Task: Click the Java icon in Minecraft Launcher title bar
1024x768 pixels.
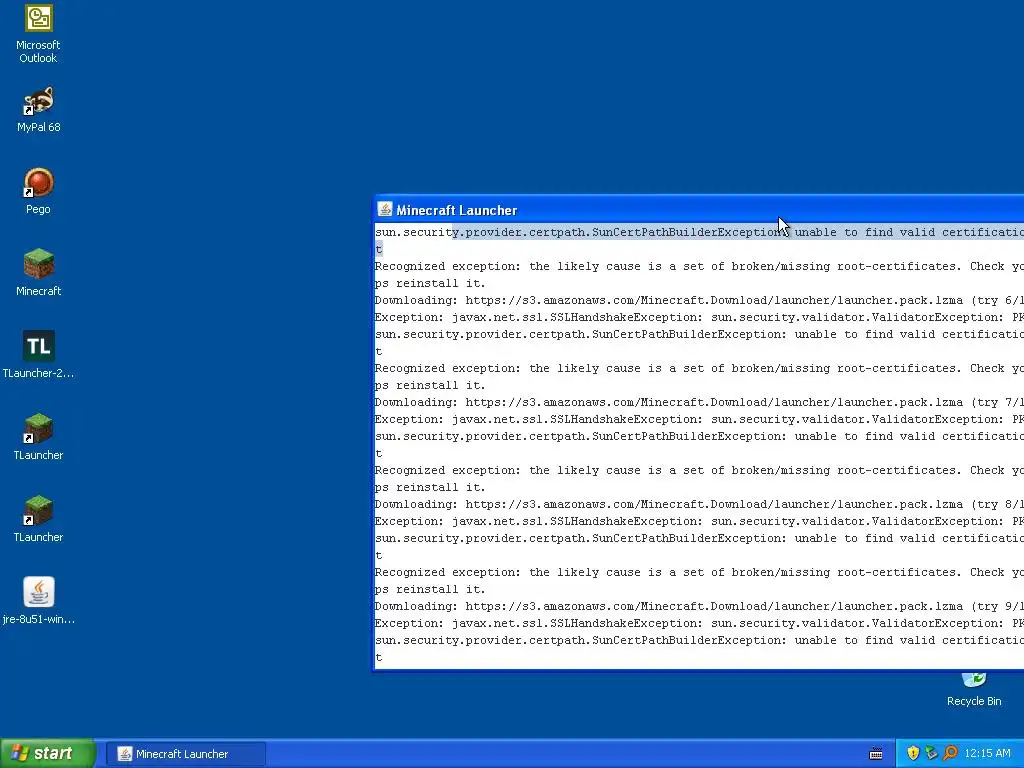Action: point(385,210)
